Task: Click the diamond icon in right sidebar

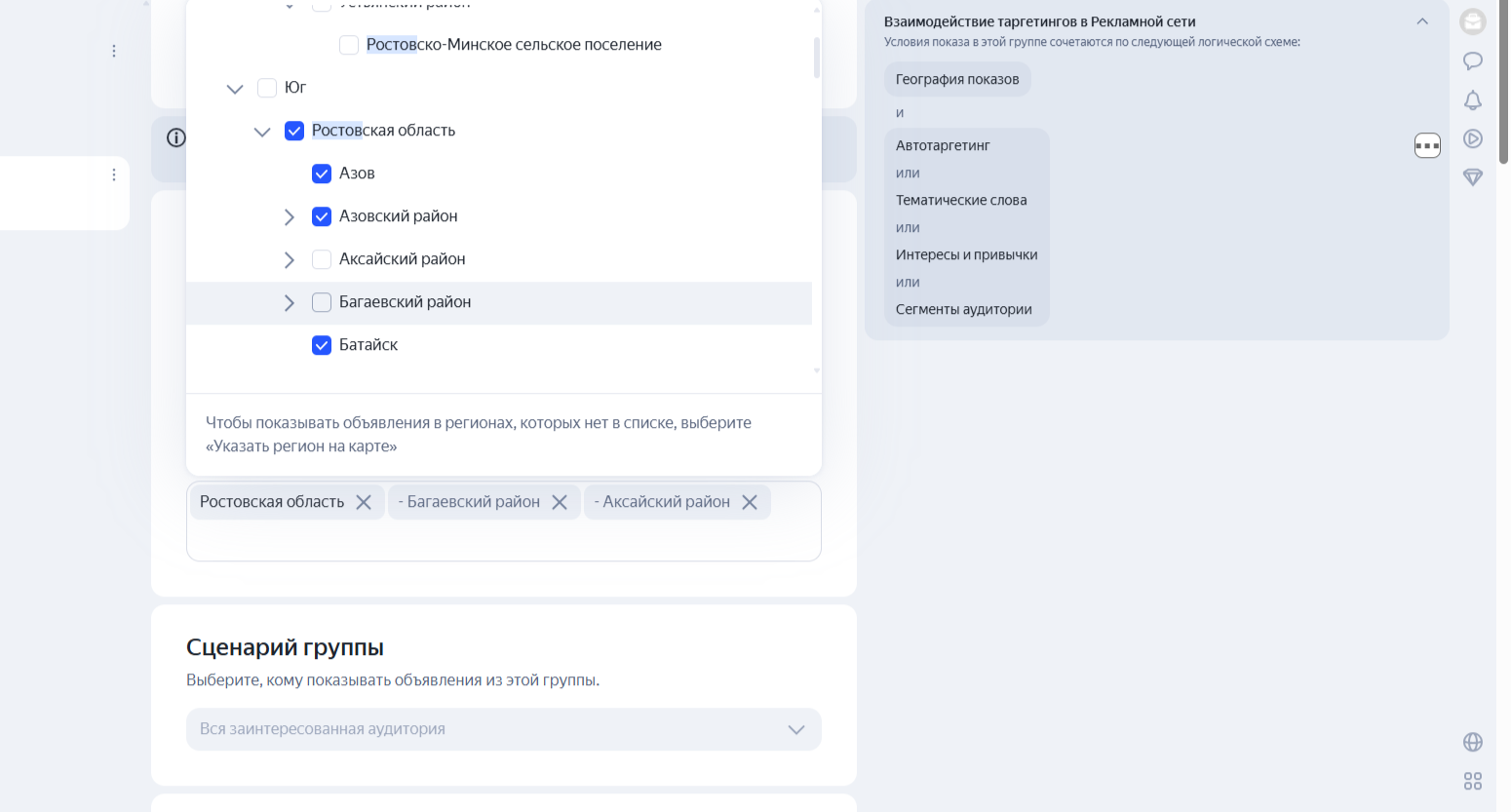Action: click(x=1472, y=177)
